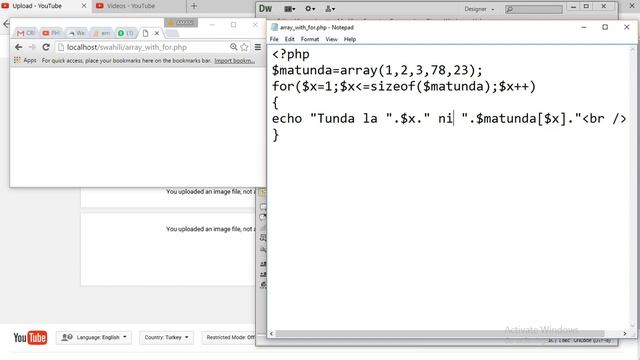Select the Gmail tab in Chrome
This screenshot has height=360, width=640.
coord(25,33)
